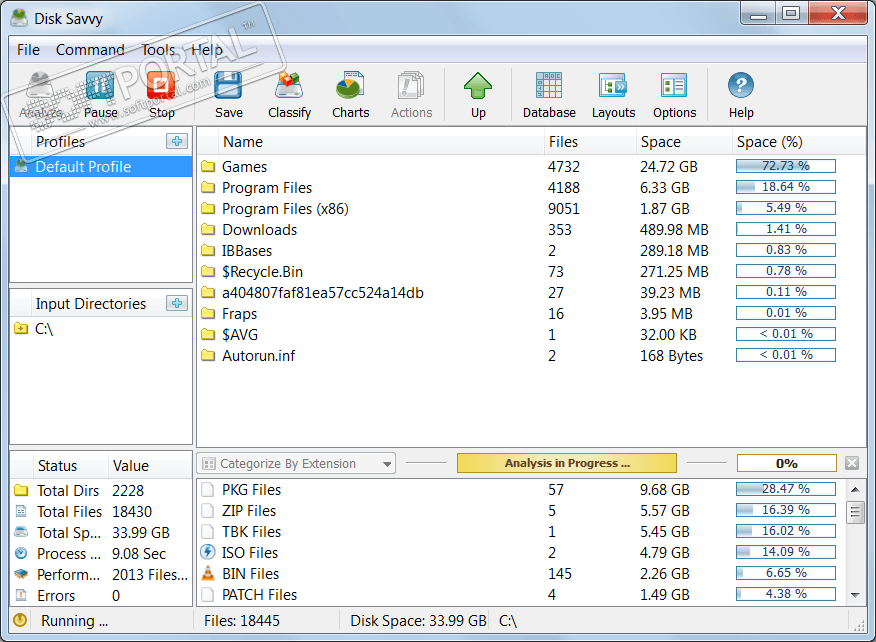876x642 pixels.
Task: Open the Tools menu
Action: click(x=158, y=50)
